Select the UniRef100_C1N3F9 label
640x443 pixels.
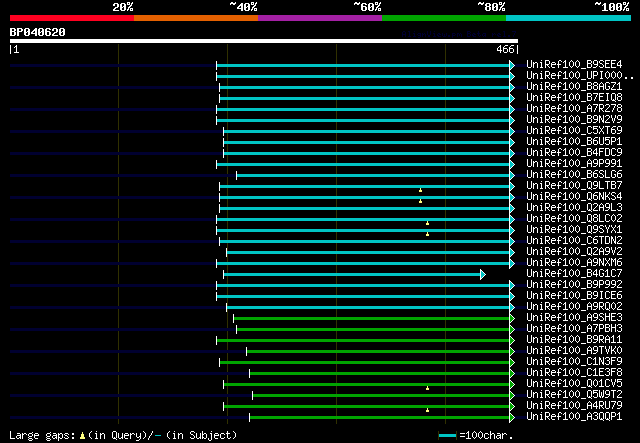(x=574, y=362)
